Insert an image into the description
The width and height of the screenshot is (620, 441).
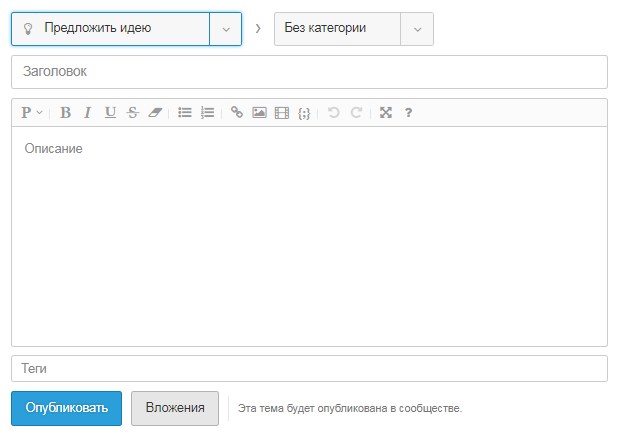(259, 113)
